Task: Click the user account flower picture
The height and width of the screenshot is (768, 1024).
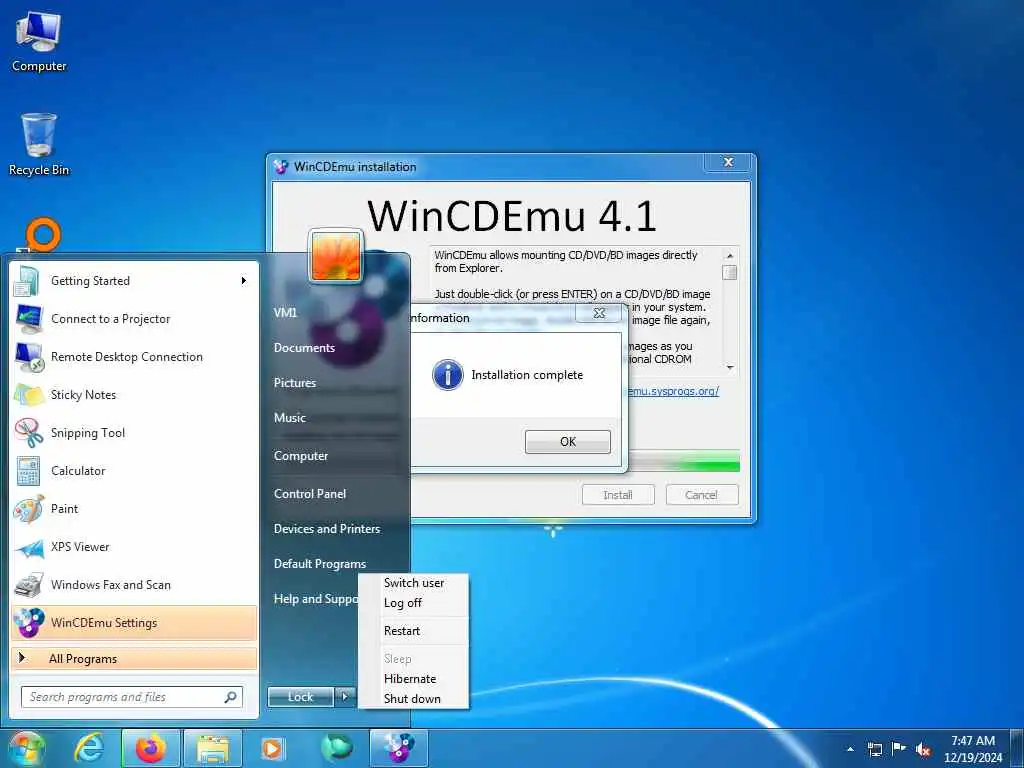Action: 336,256
